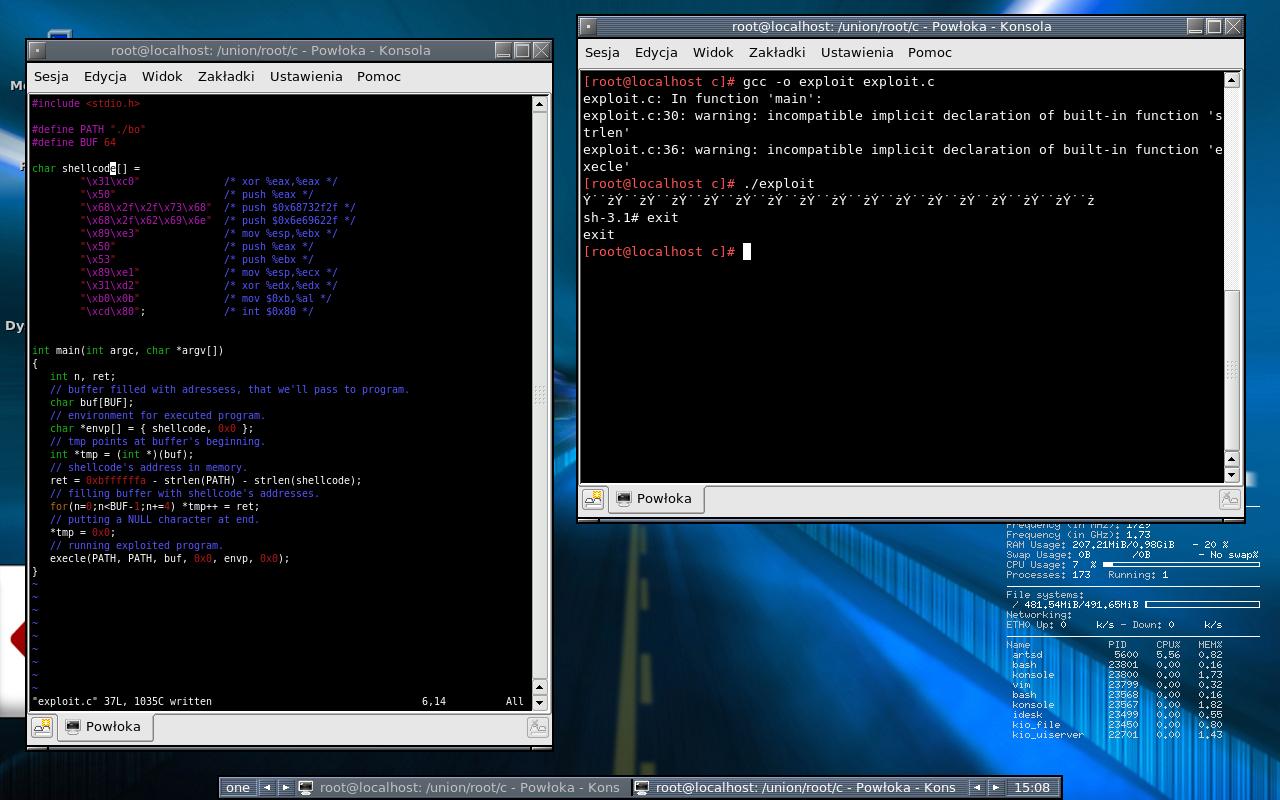
Task: Click right Konsola scrollbar thumb
Action: tap(1232, 372)
